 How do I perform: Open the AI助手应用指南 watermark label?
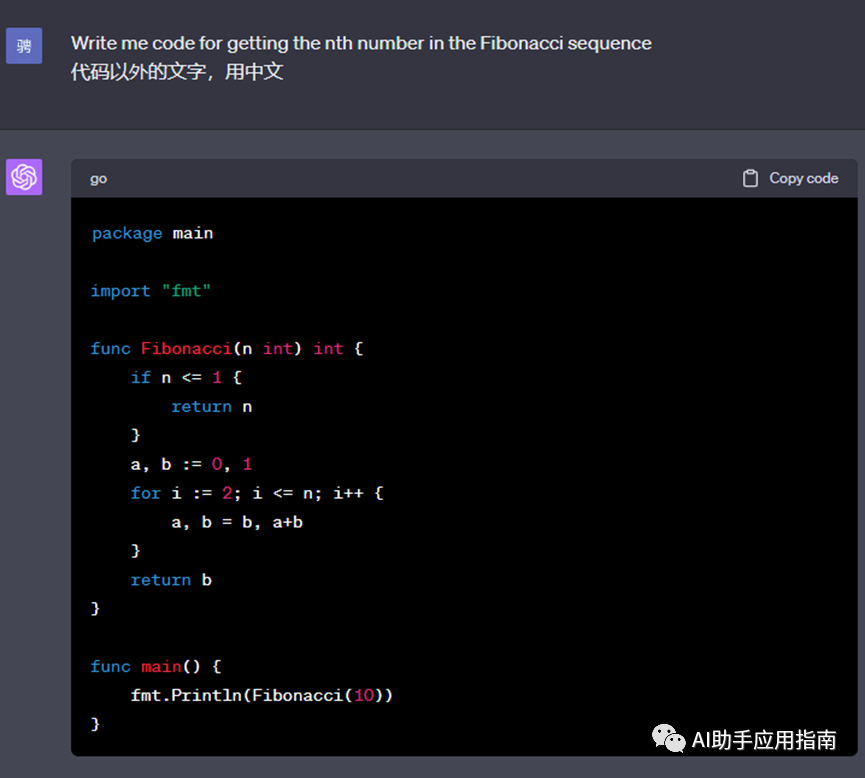tap(764, 740)
